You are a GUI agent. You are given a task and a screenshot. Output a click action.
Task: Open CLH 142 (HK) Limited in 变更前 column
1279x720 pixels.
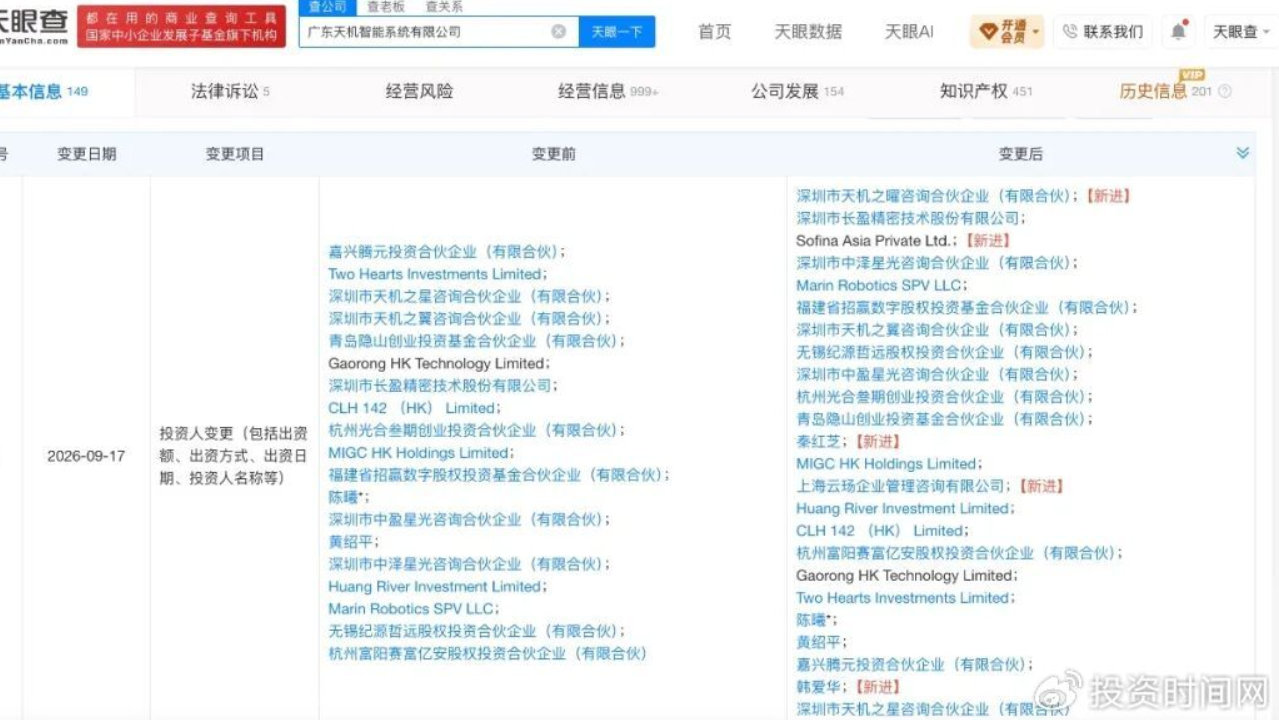tap(412, 408)
